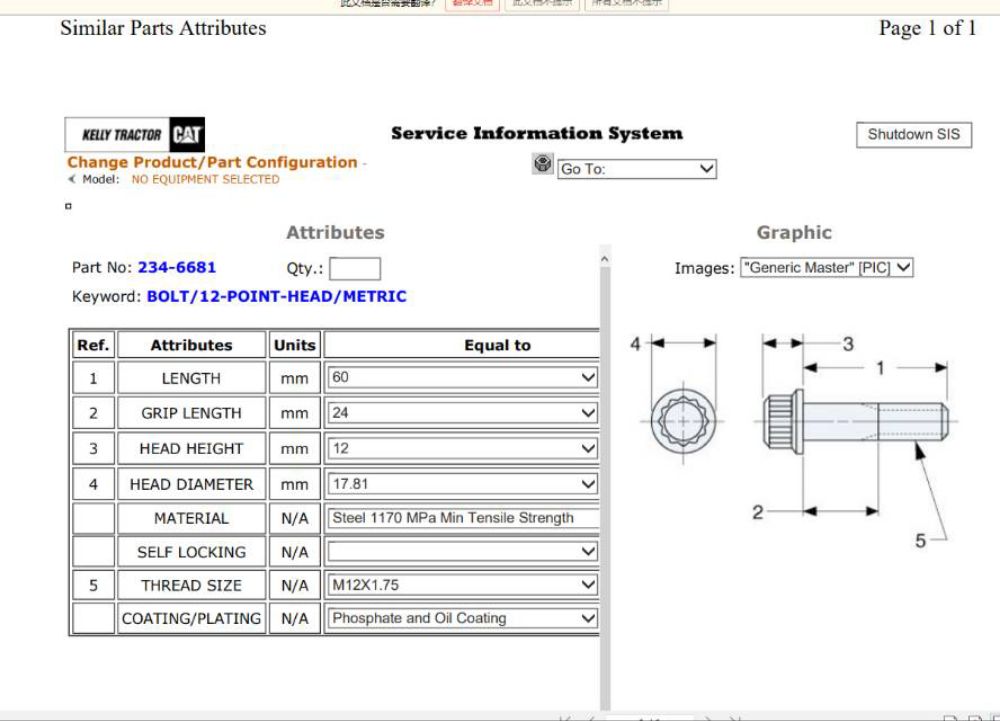Click the bolt side-view graphic
This screenshot has height=721, width=1000.
pyautogui.click(x=855, y=421)
